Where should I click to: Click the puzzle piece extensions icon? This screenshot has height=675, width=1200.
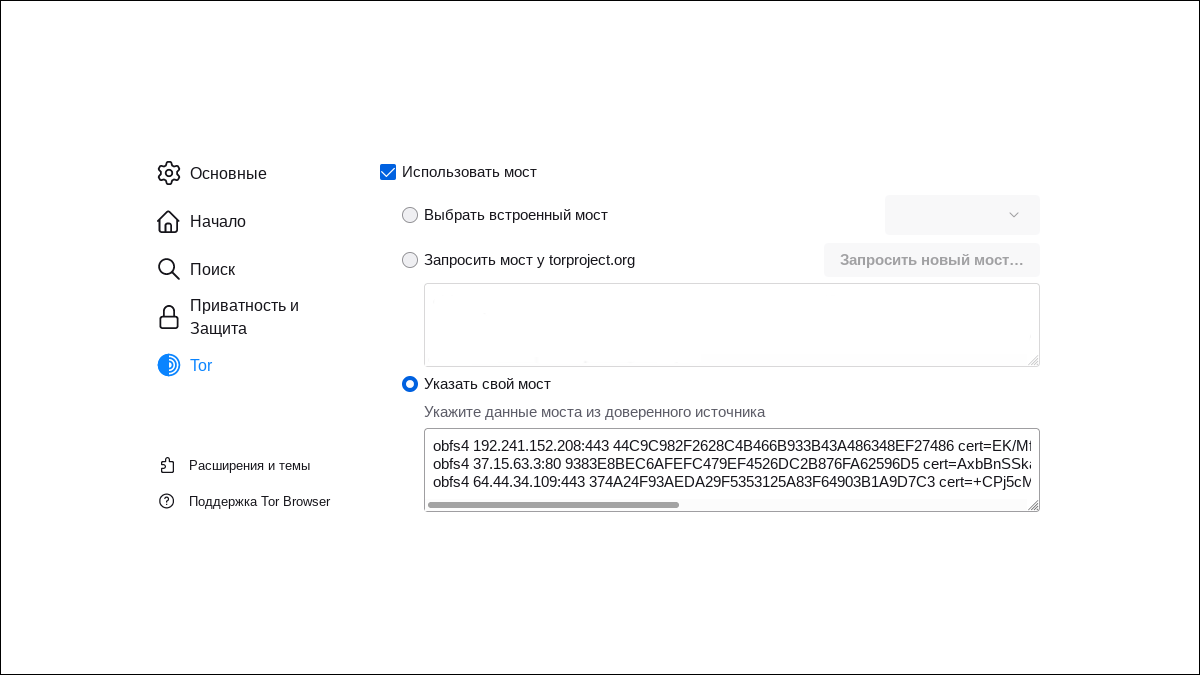[167, 465]
